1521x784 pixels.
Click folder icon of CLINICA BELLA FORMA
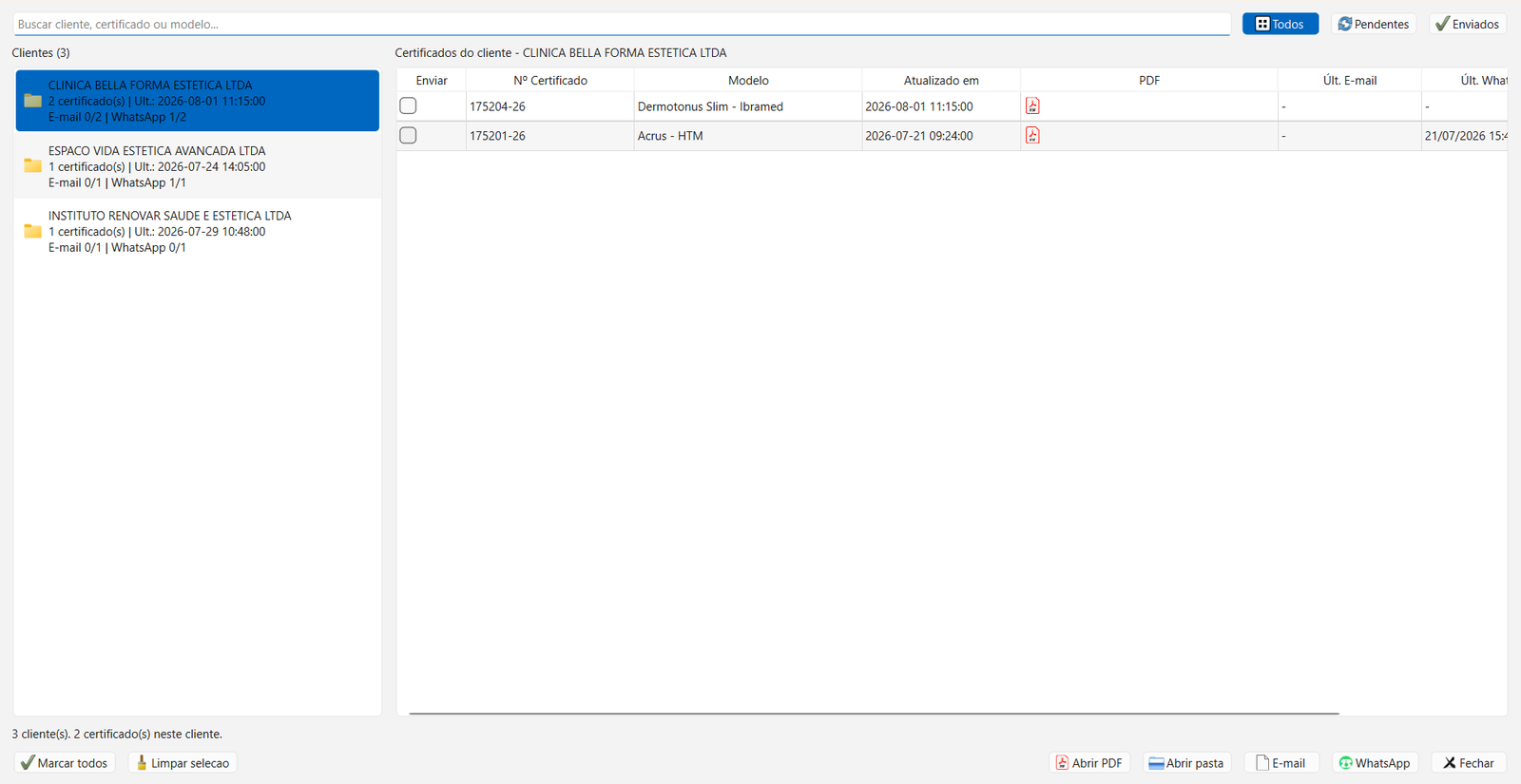32,101
